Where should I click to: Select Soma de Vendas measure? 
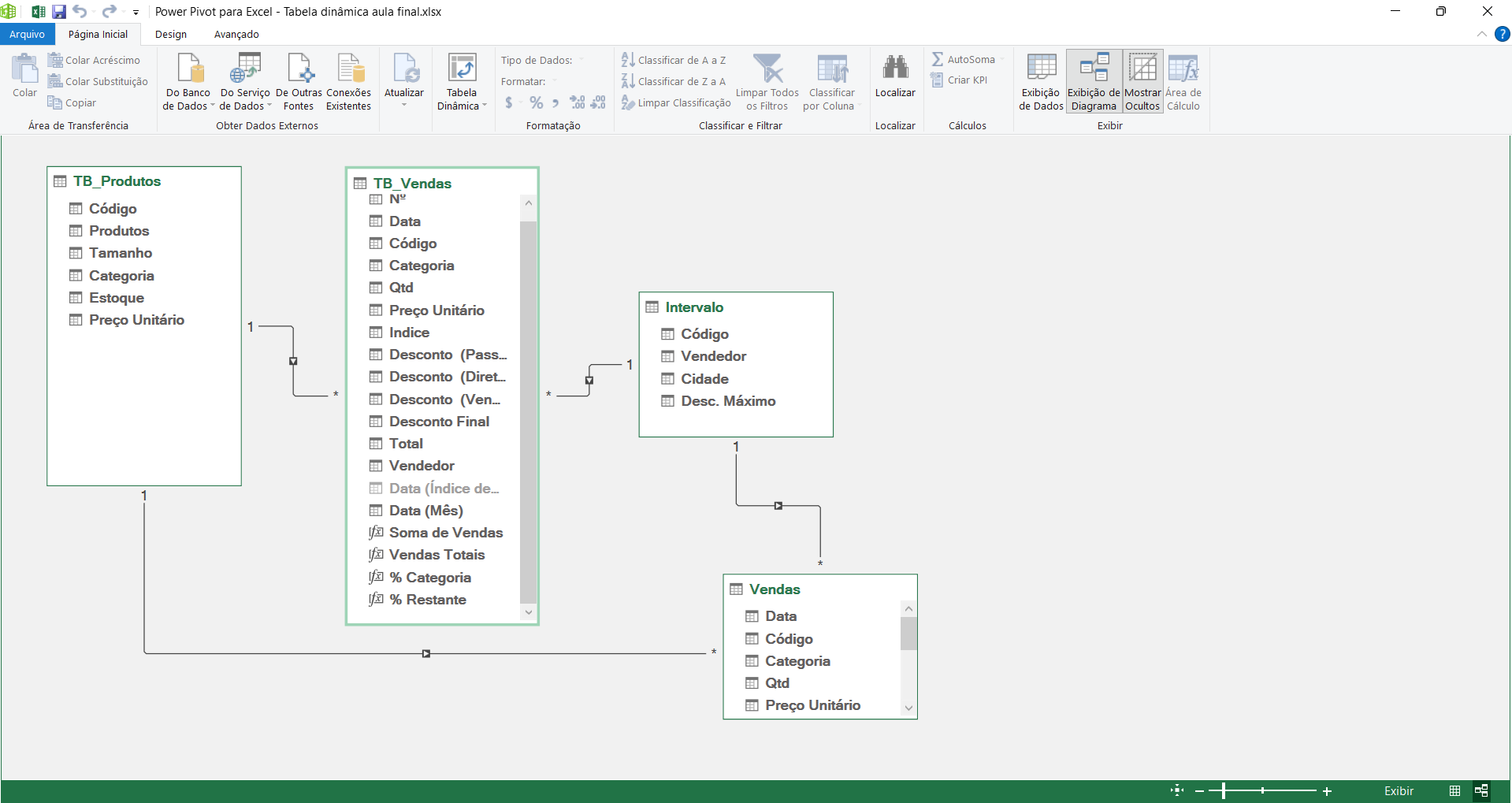[x=446, y=533]
